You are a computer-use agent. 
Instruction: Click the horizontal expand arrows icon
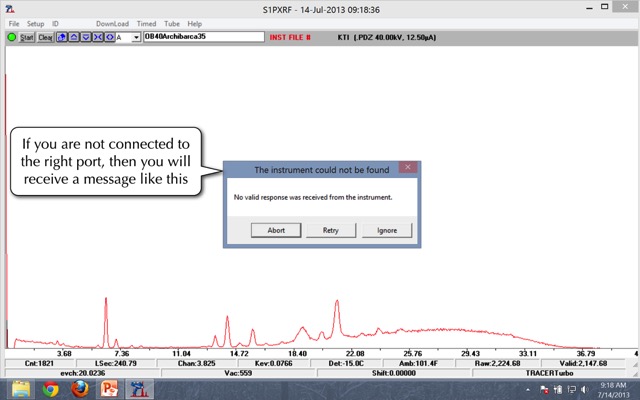(x=108, y=37)
